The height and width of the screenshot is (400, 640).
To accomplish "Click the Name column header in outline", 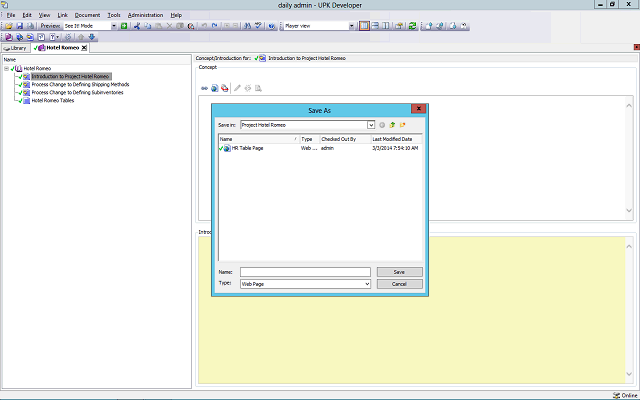I will click(x=96, y=60).
